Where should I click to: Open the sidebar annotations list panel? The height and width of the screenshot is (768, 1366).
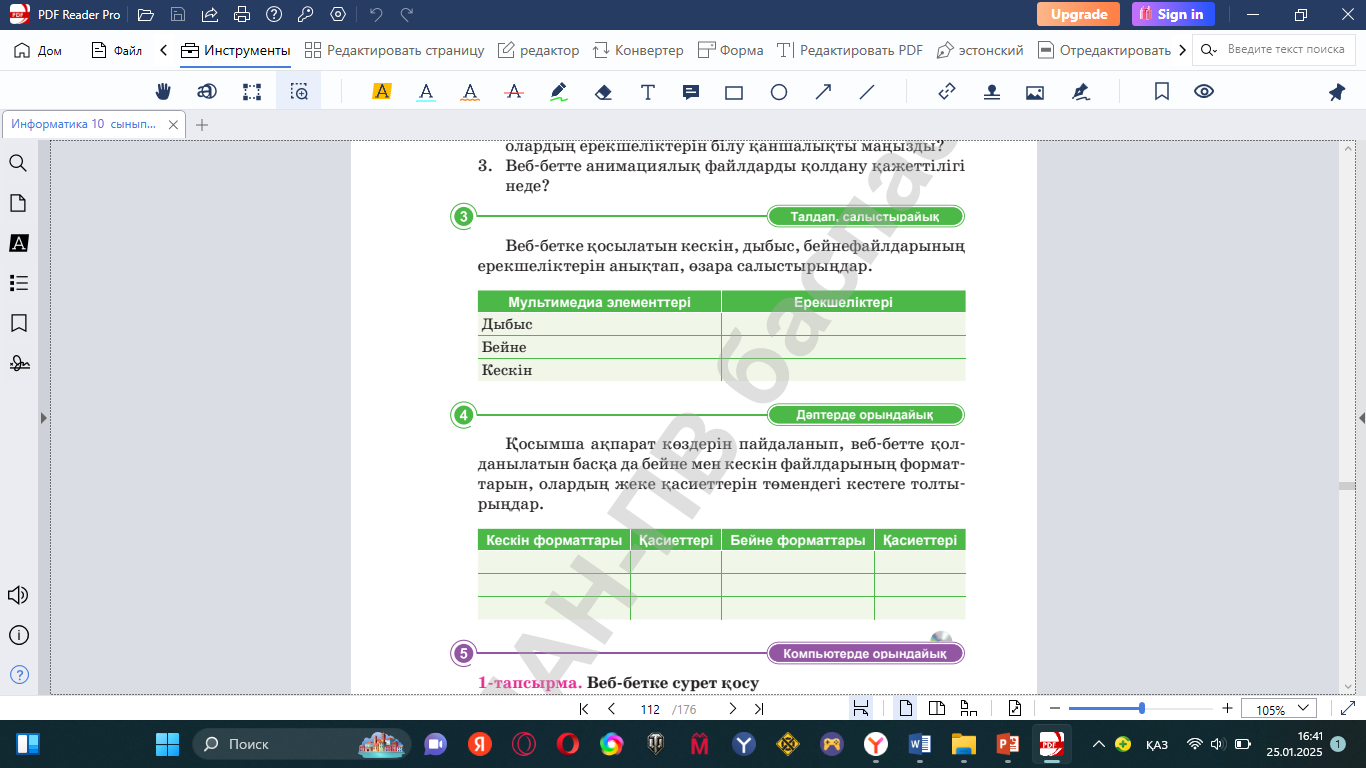coord(18,243)
